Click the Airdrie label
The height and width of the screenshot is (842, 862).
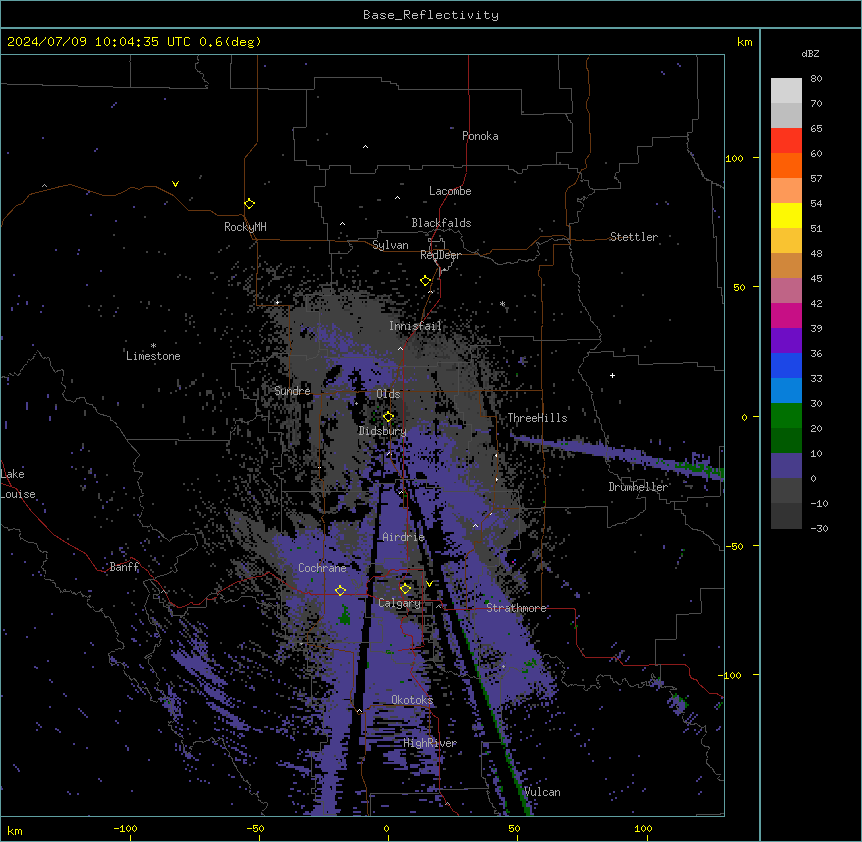403,537
